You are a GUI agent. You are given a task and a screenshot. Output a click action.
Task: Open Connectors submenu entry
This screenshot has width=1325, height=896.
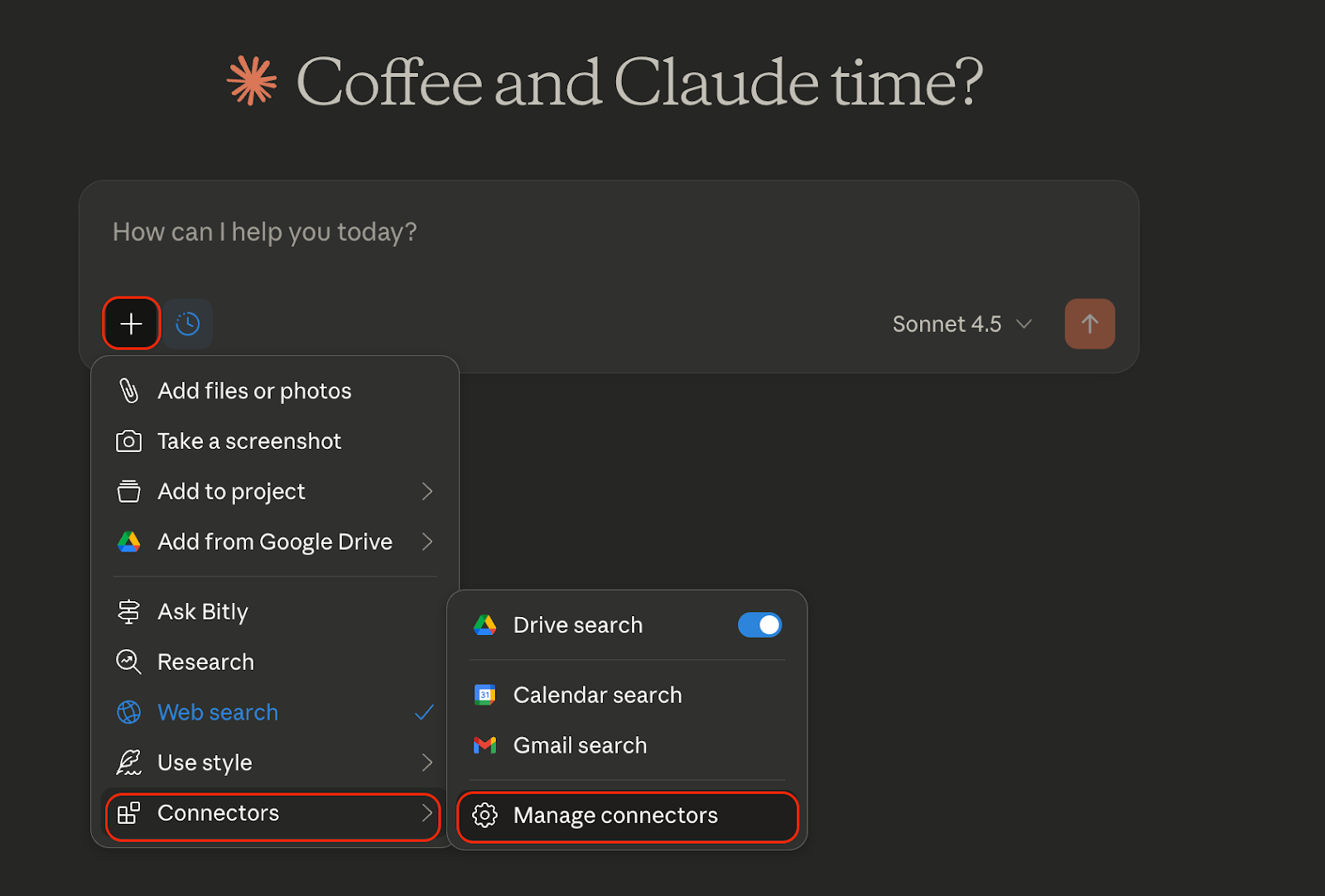[x=273, y=817]
